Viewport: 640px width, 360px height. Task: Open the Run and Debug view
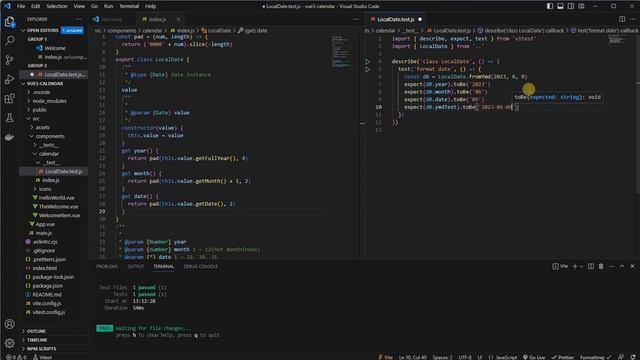pos(9,79)
